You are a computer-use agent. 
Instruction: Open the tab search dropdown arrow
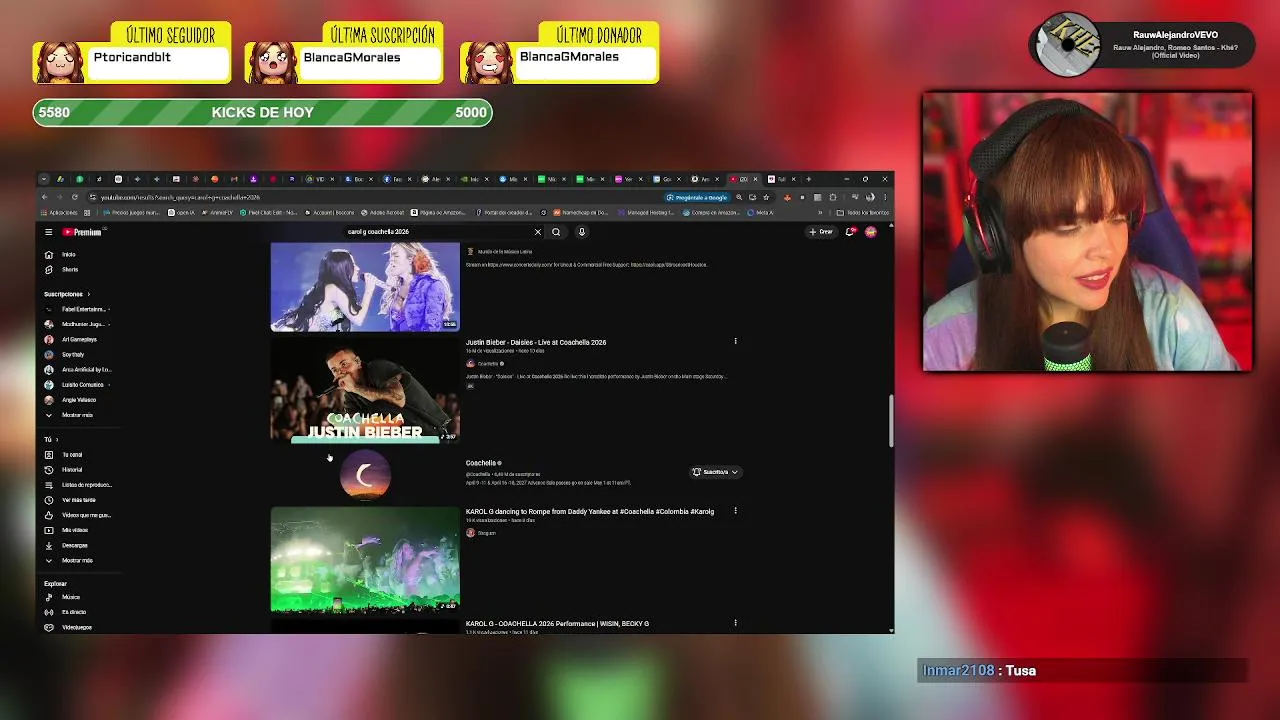point(44,179)
